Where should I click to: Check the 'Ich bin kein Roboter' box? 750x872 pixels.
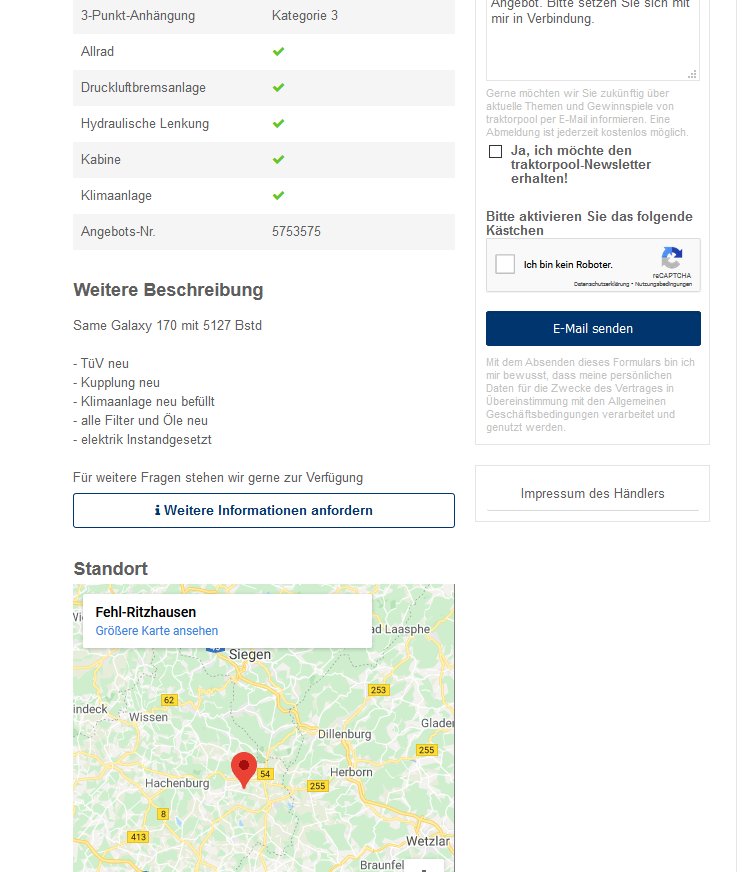pos(506,265)
